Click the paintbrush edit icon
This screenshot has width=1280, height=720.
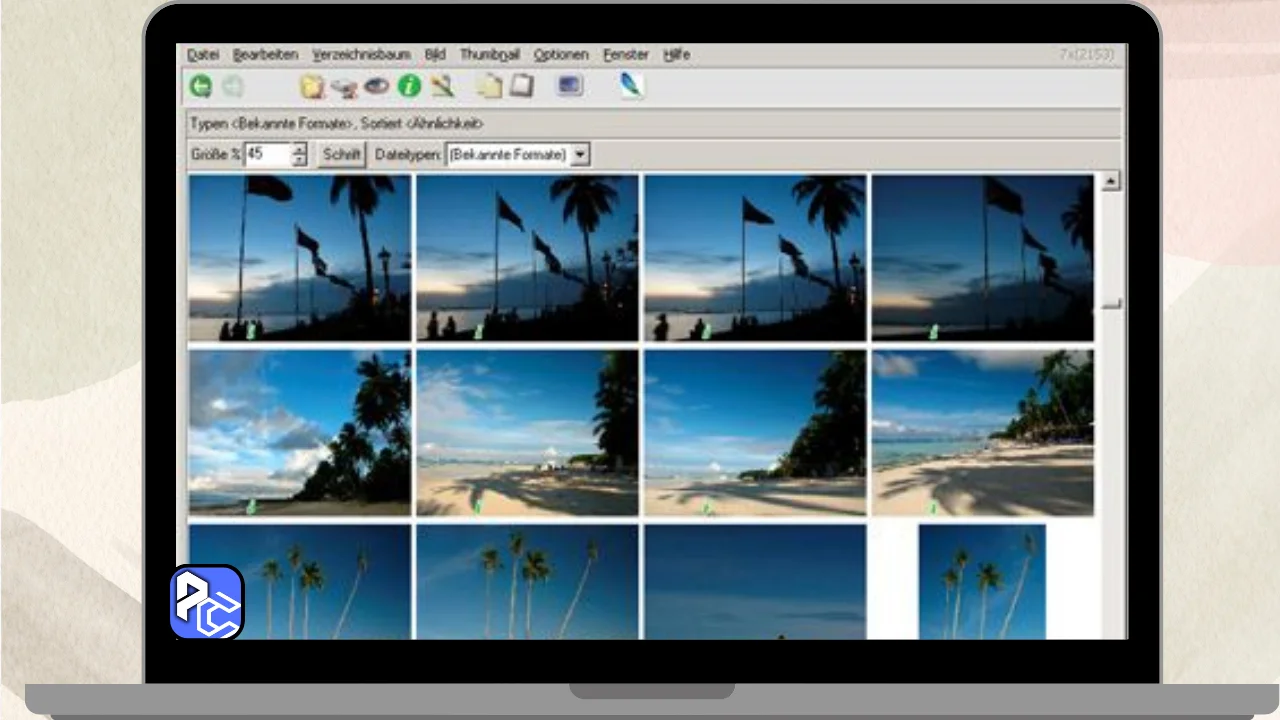click(442, 87)
